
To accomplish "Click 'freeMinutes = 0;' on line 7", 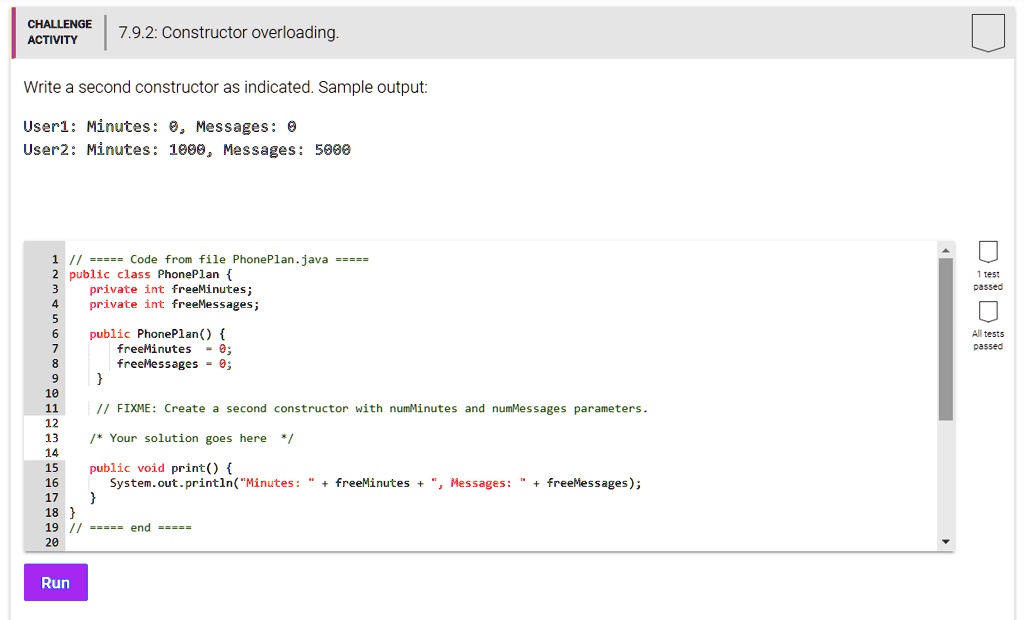I will [174, 349].
